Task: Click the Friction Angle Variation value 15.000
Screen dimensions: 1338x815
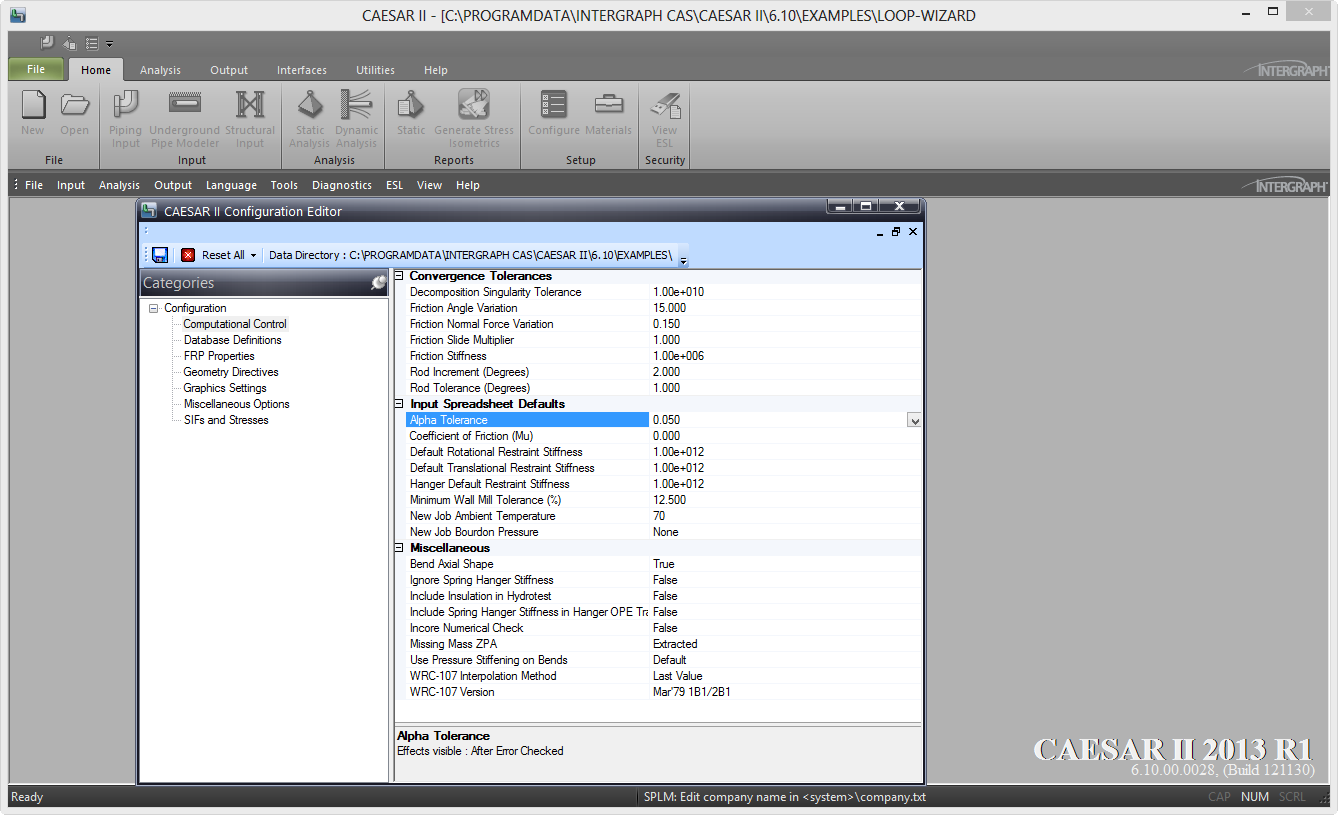Action: 670,308
